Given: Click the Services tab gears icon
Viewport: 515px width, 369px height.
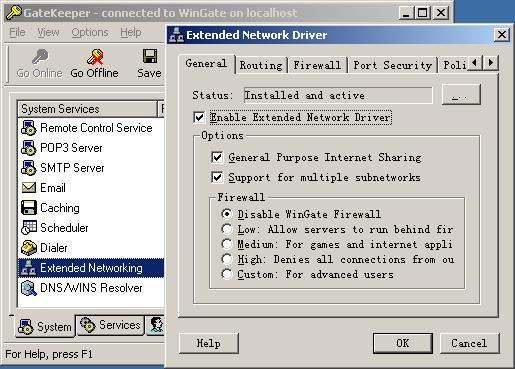Looking at the screenshot, I should [88, 325].
